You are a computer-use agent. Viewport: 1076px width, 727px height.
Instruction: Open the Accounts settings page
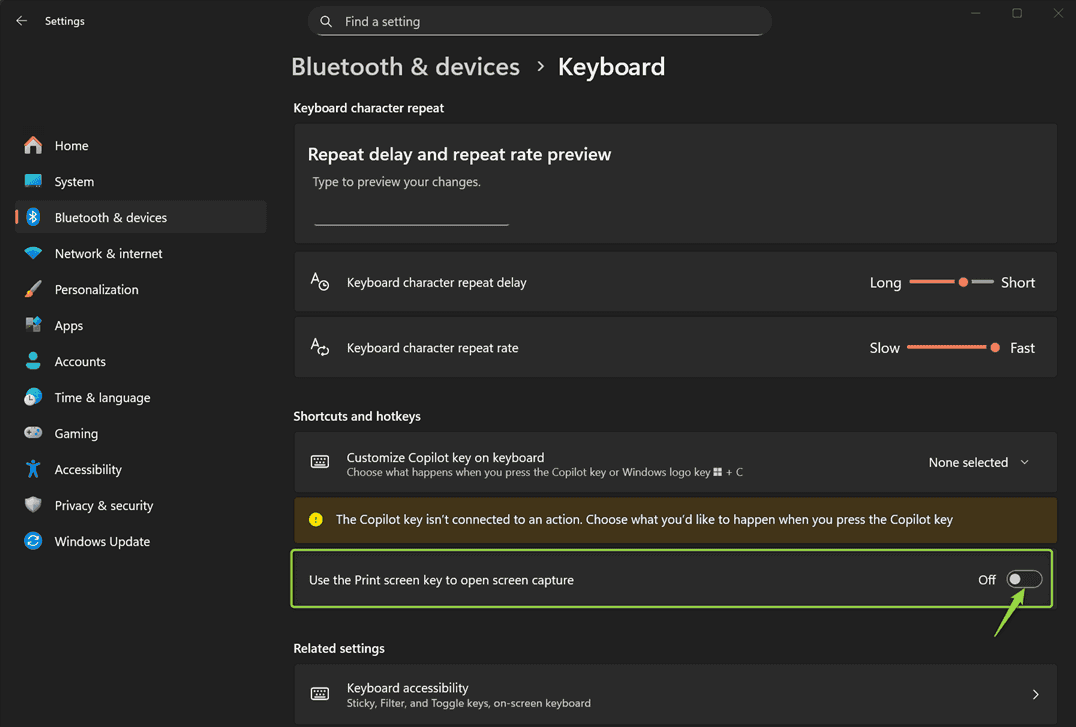[80, 362]
